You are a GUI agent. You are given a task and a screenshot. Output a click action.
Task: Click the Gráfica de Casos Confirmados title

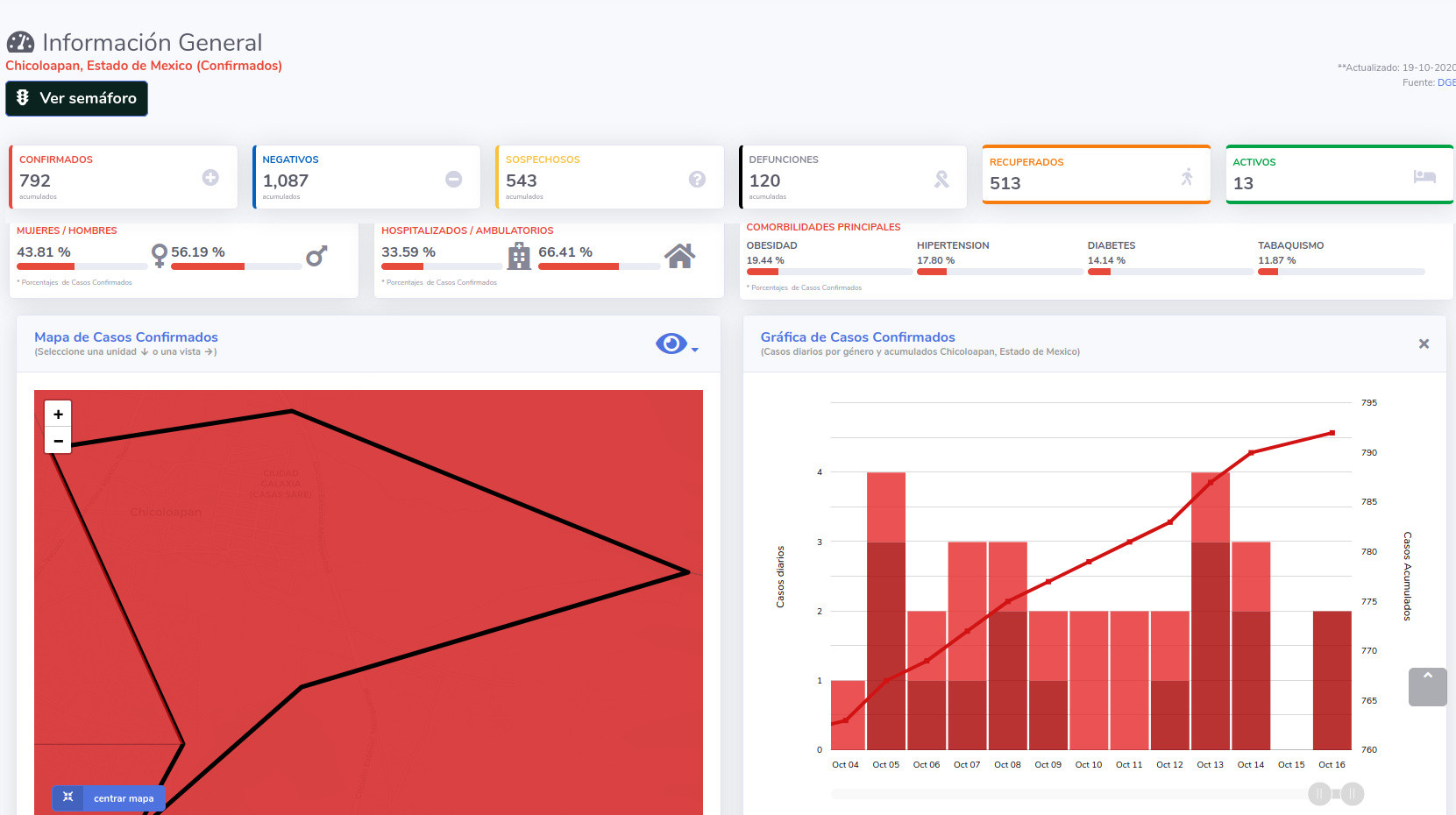(857, 337)
